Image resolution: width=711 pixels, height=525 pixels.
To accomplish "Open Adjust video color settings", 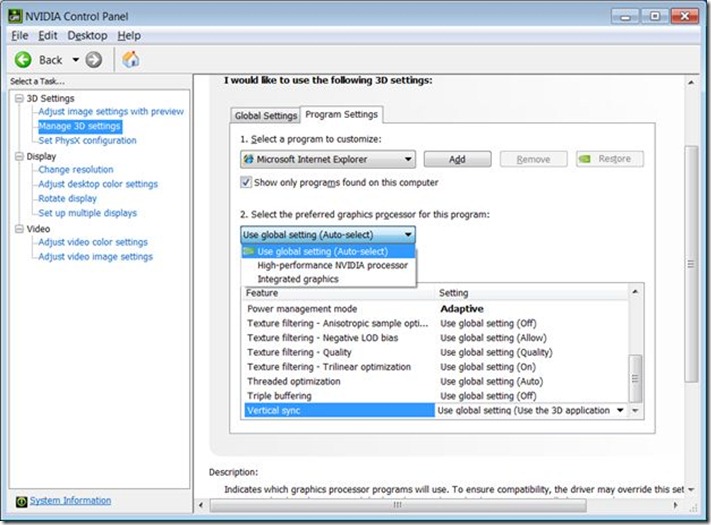I will [x=93, y=242].
